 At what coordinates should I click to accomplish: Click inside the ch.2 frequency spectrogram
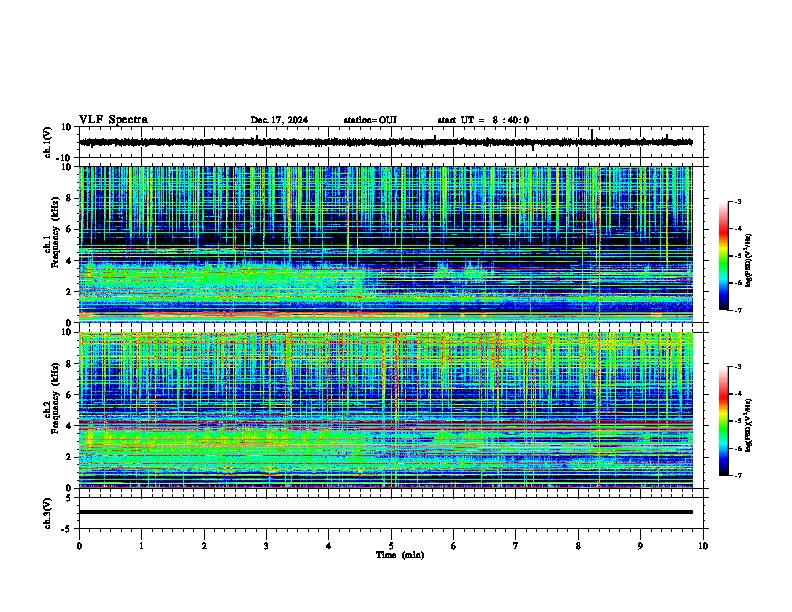pyautogui.click(x=386, y=410)
